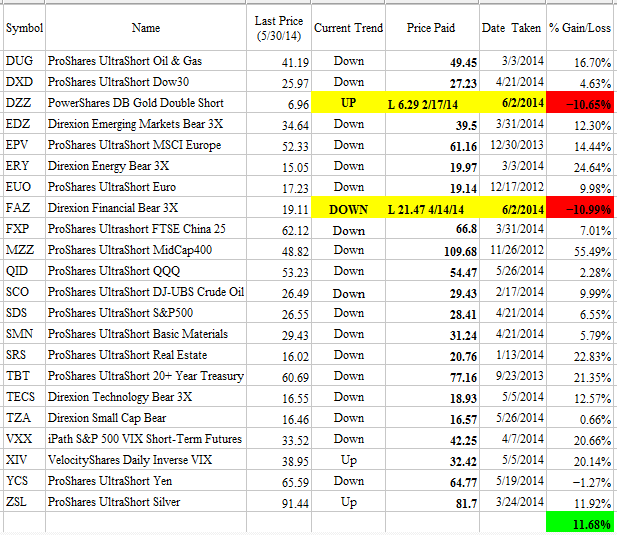Click the EPV symbol cell
Screen dimensions: 617x535
click(x=24, y=145)
